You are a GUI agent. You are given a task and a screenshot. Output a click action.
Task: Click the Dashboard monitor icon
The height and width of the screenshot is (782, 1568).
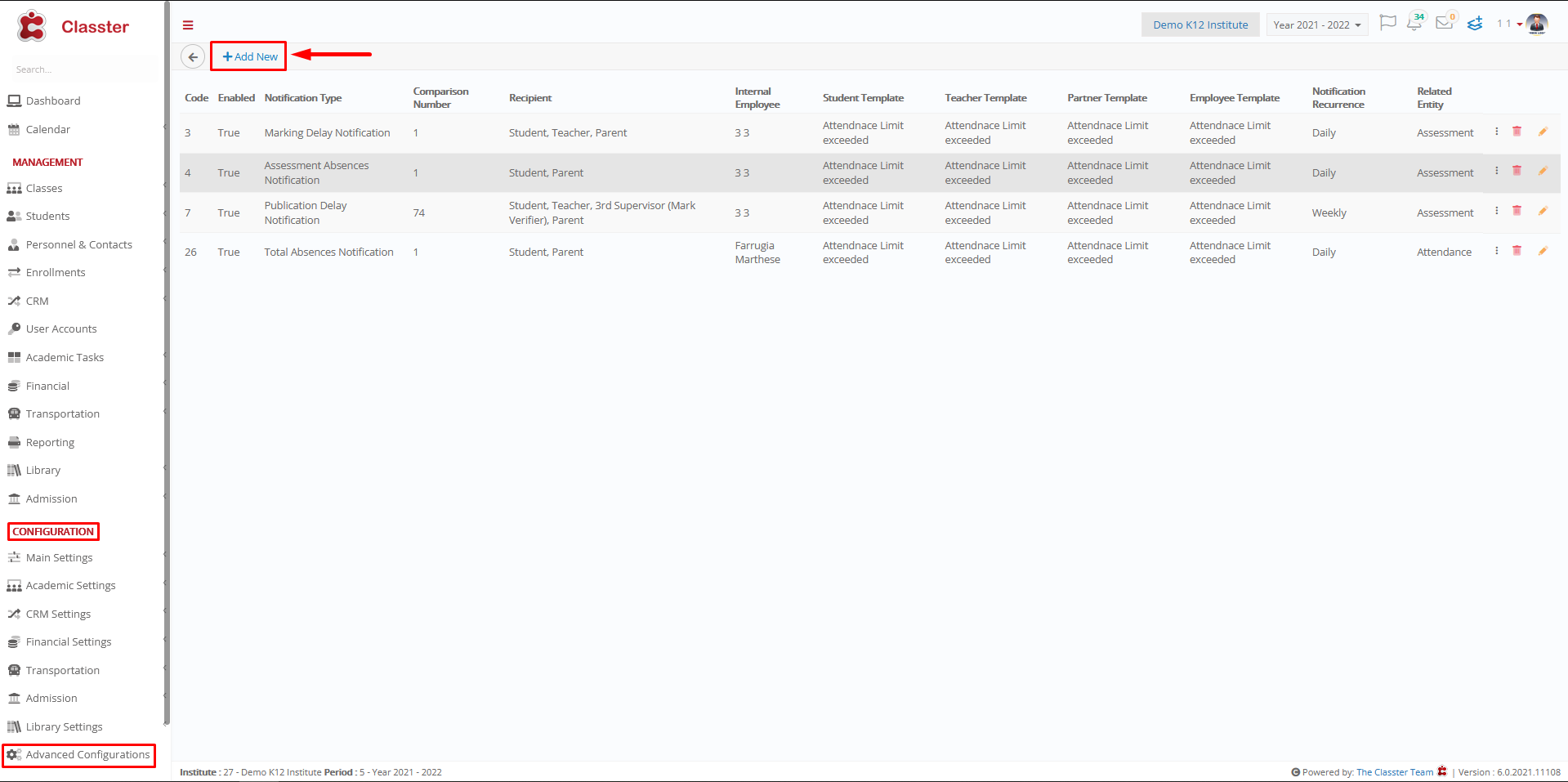click(14, 101)
